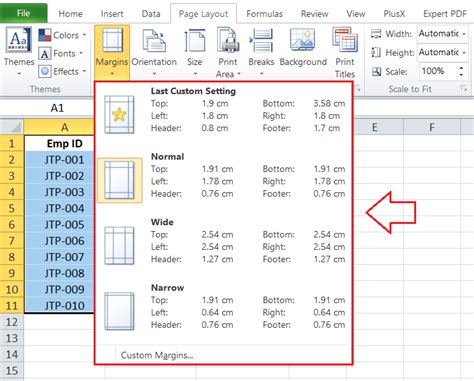Select the Emp ID header cell

click(59, 143)
